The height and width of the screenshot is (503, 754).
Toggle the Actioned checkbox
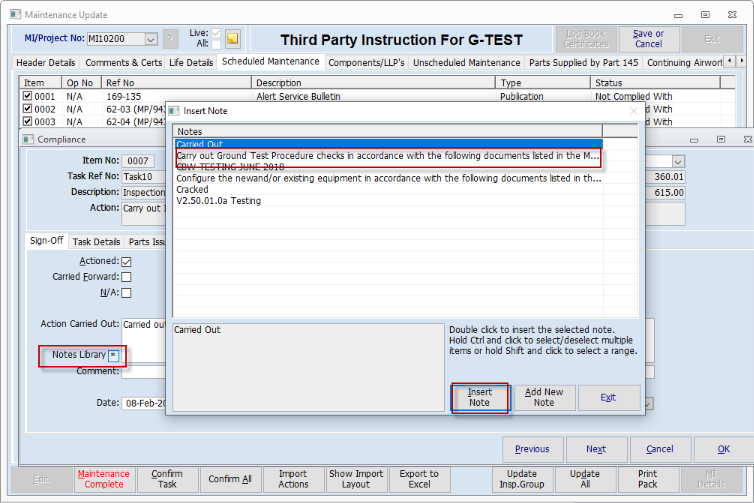(x=126, y=261)
